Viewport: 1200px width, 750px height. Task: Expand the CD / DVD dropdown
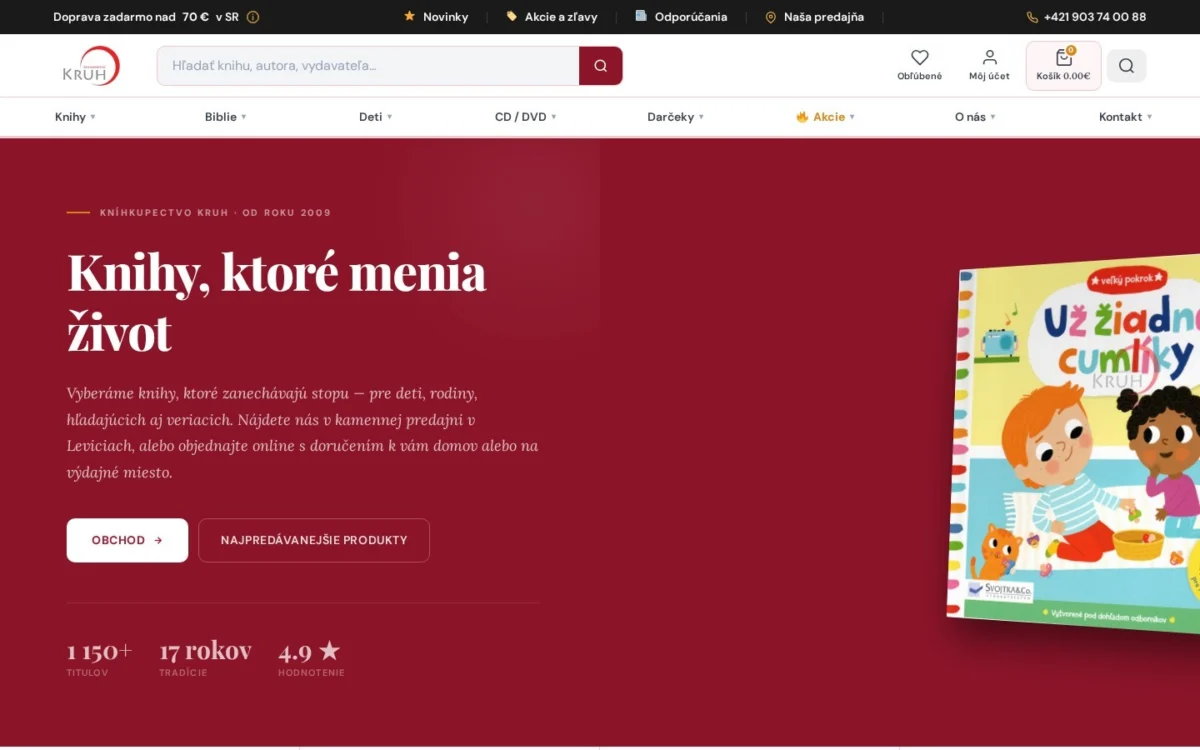coord(526,117)
